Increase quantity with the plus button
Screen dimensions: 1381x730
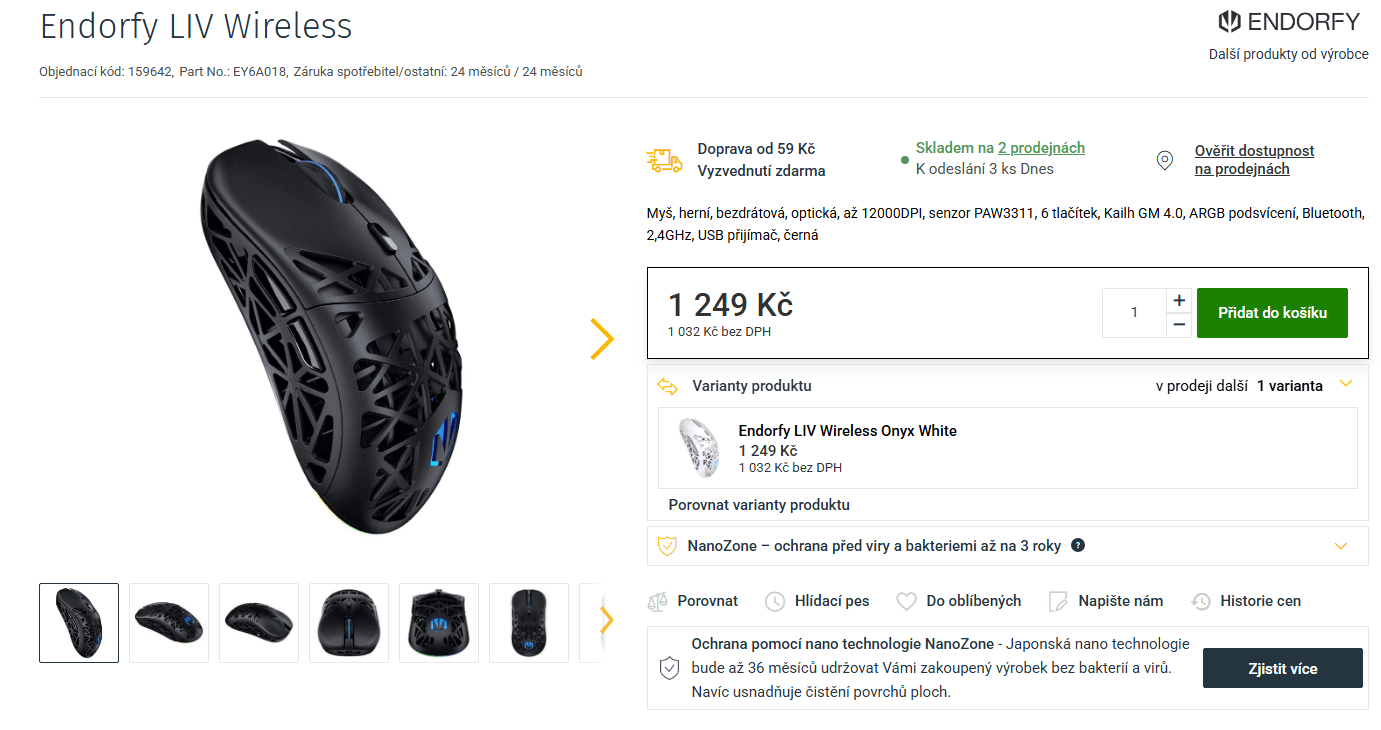coord(1179,300)
